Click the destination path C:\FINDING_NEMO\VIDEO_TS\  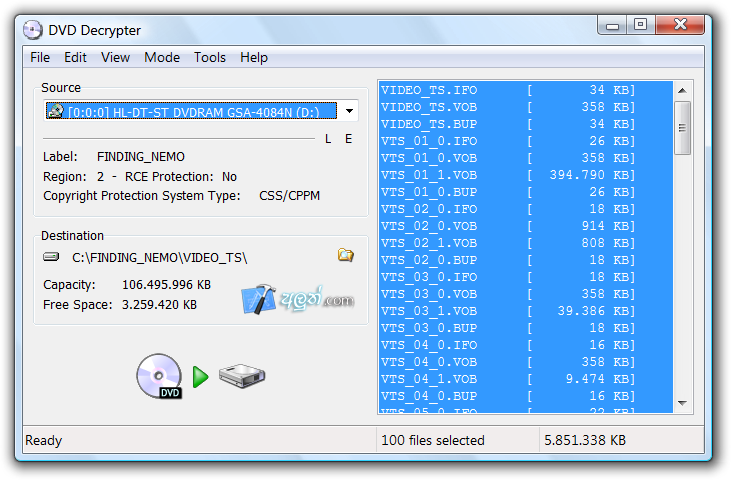click(x=159, y=258)
